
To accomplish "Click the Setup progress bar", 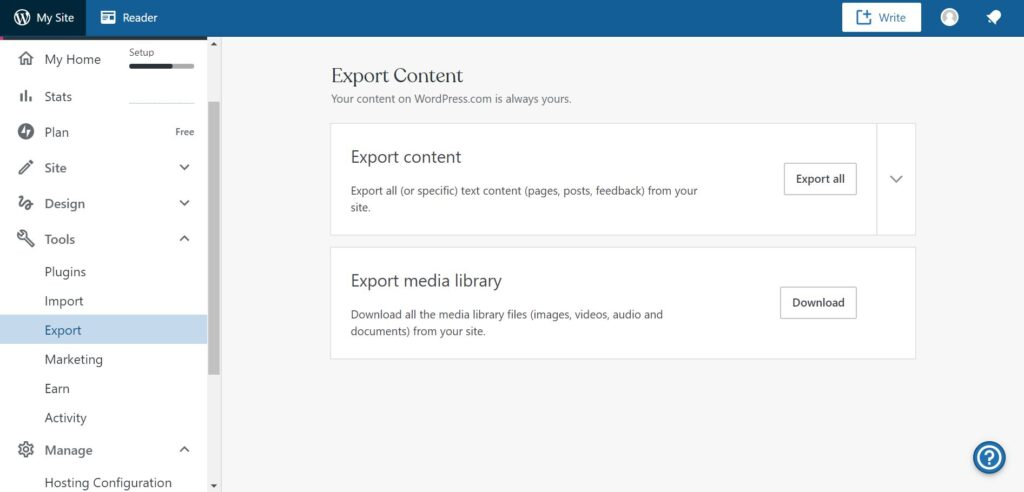I will click(x=161, y=66).
